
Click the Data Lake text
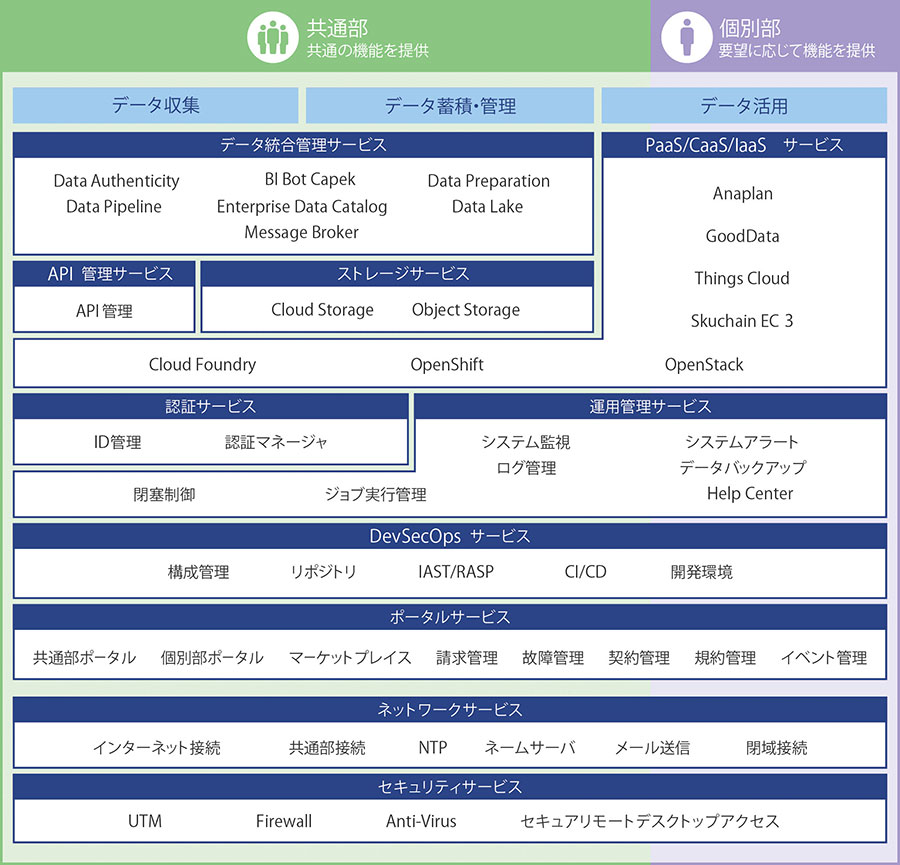(x=487, y=207)
